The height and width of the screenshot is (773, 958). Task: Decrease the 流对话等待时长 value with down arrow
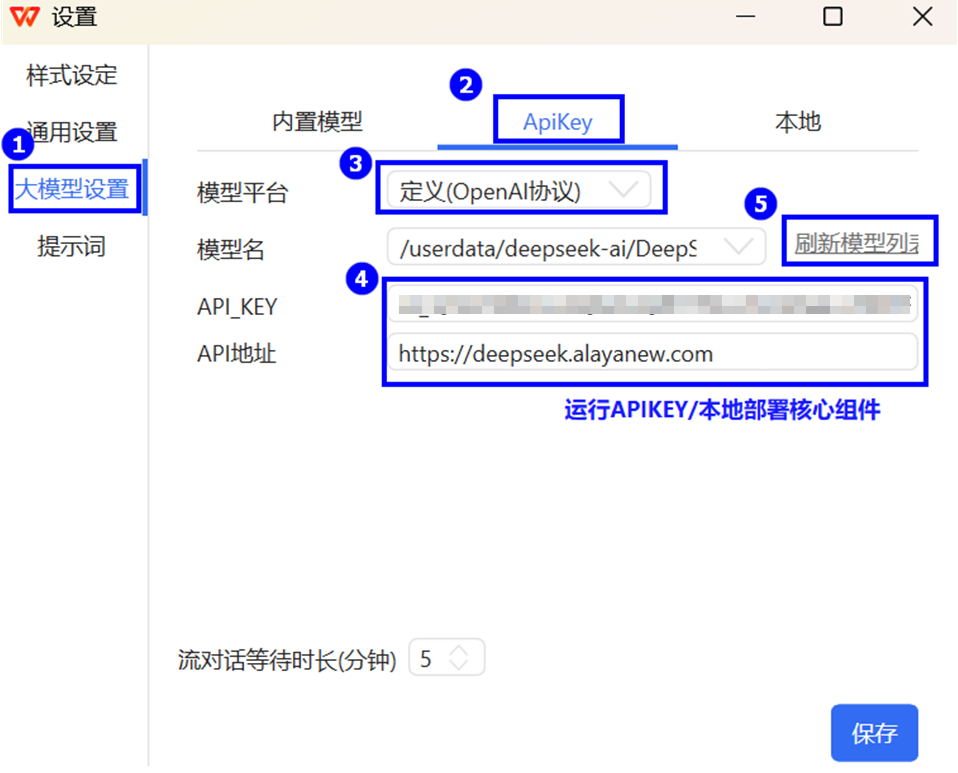[x=459, y=666]
